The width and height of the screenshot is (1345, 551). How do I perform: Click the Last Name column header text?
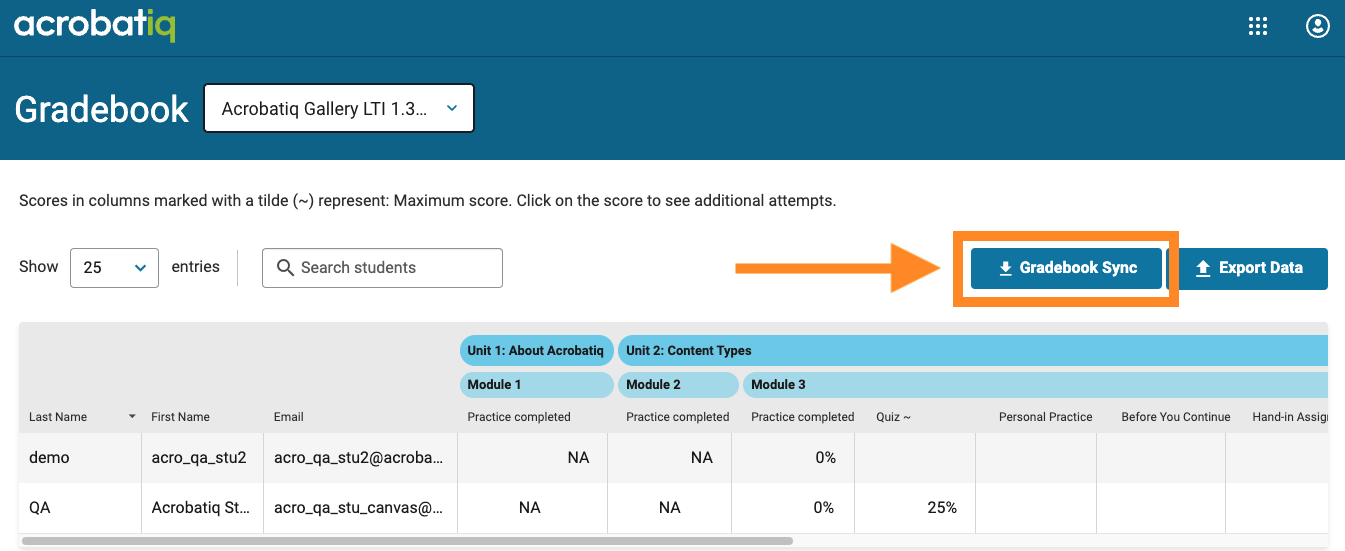(58, 417)
